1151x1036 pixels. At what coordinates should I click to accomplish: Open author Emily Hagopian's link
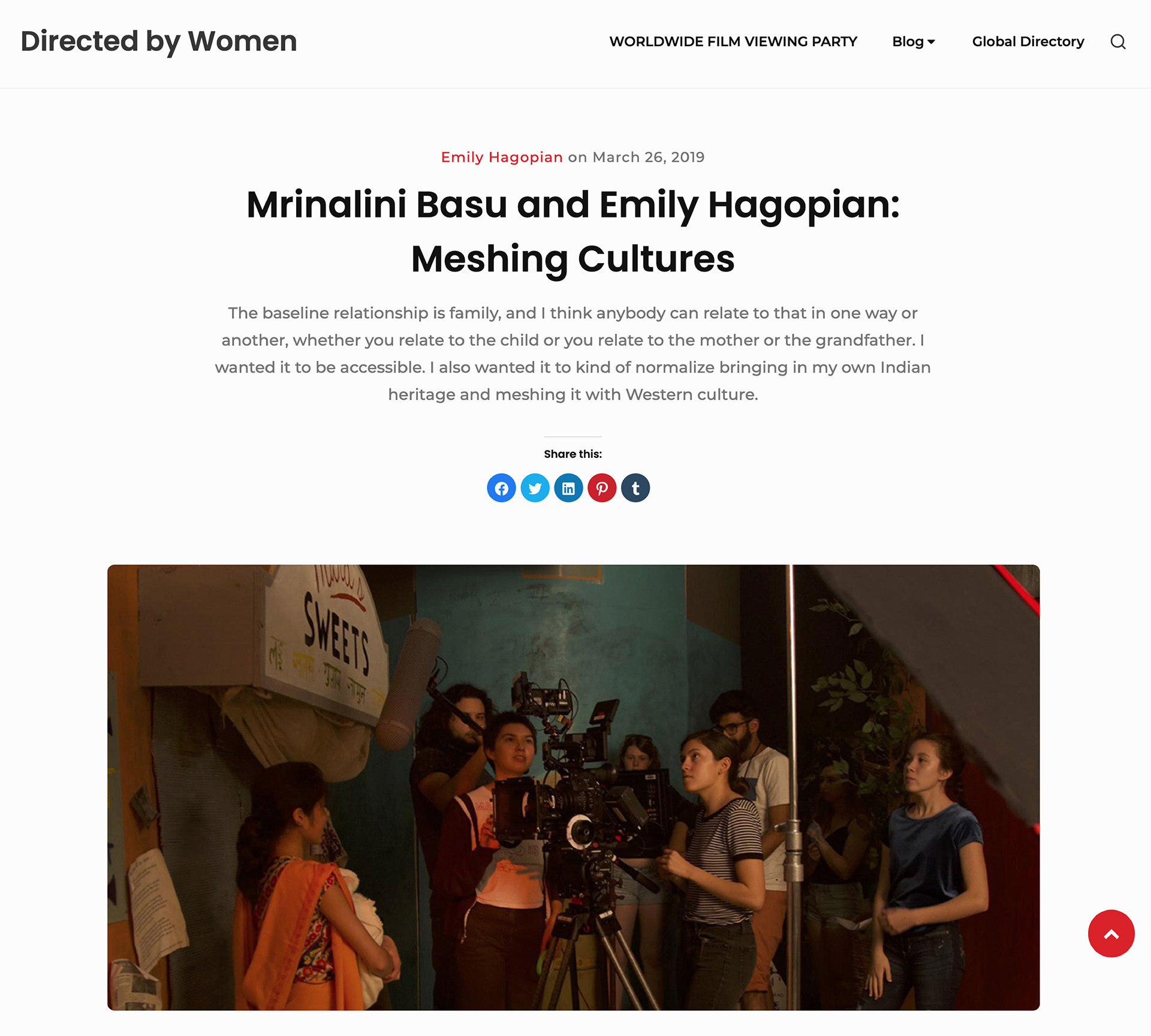(x=502, y=157)
